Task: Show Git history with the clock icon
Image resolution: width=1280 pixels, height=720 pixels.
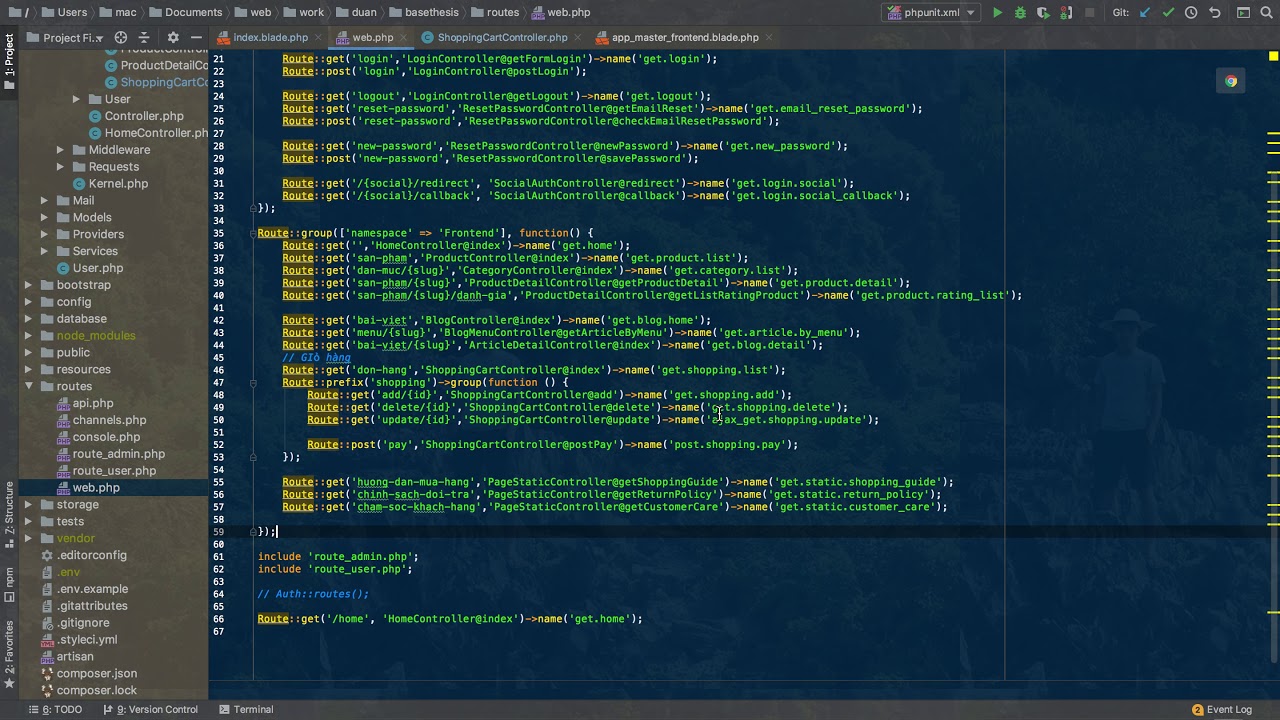Action: click(1191, 13)
